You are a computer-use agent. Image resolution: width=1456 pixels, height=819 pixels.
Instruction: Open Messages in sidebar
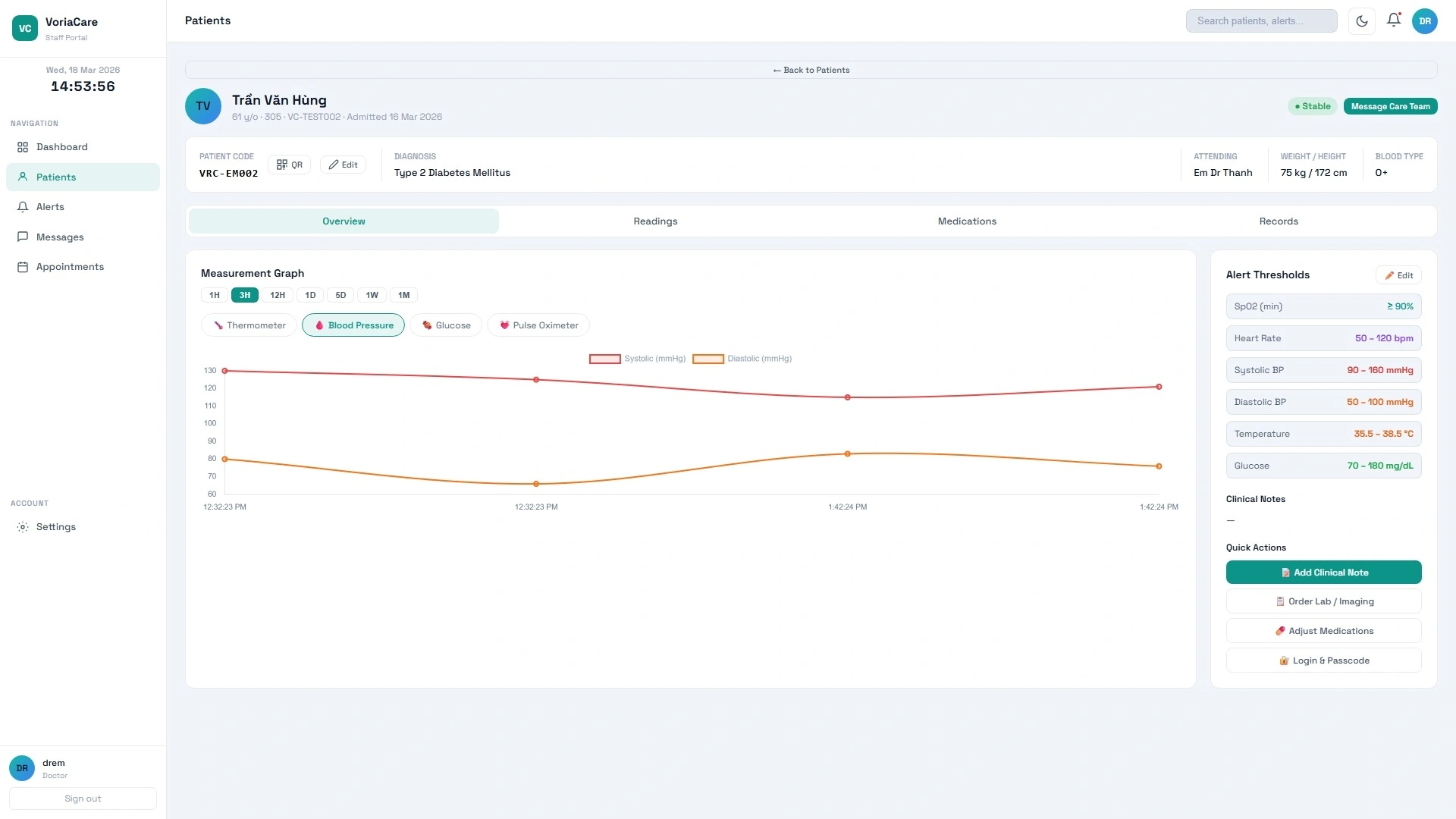pos(60,237)
